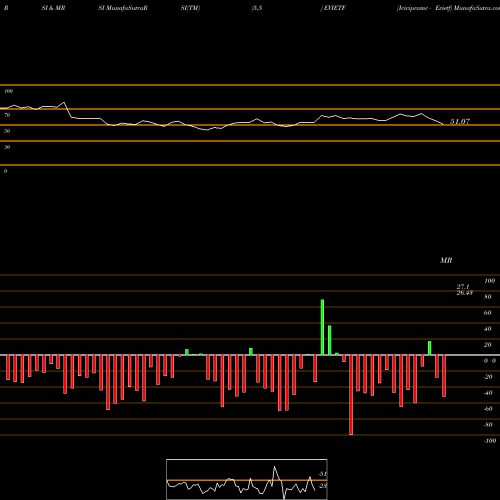Click the -100 axis label in the MR panel

(x=490, y=441)
